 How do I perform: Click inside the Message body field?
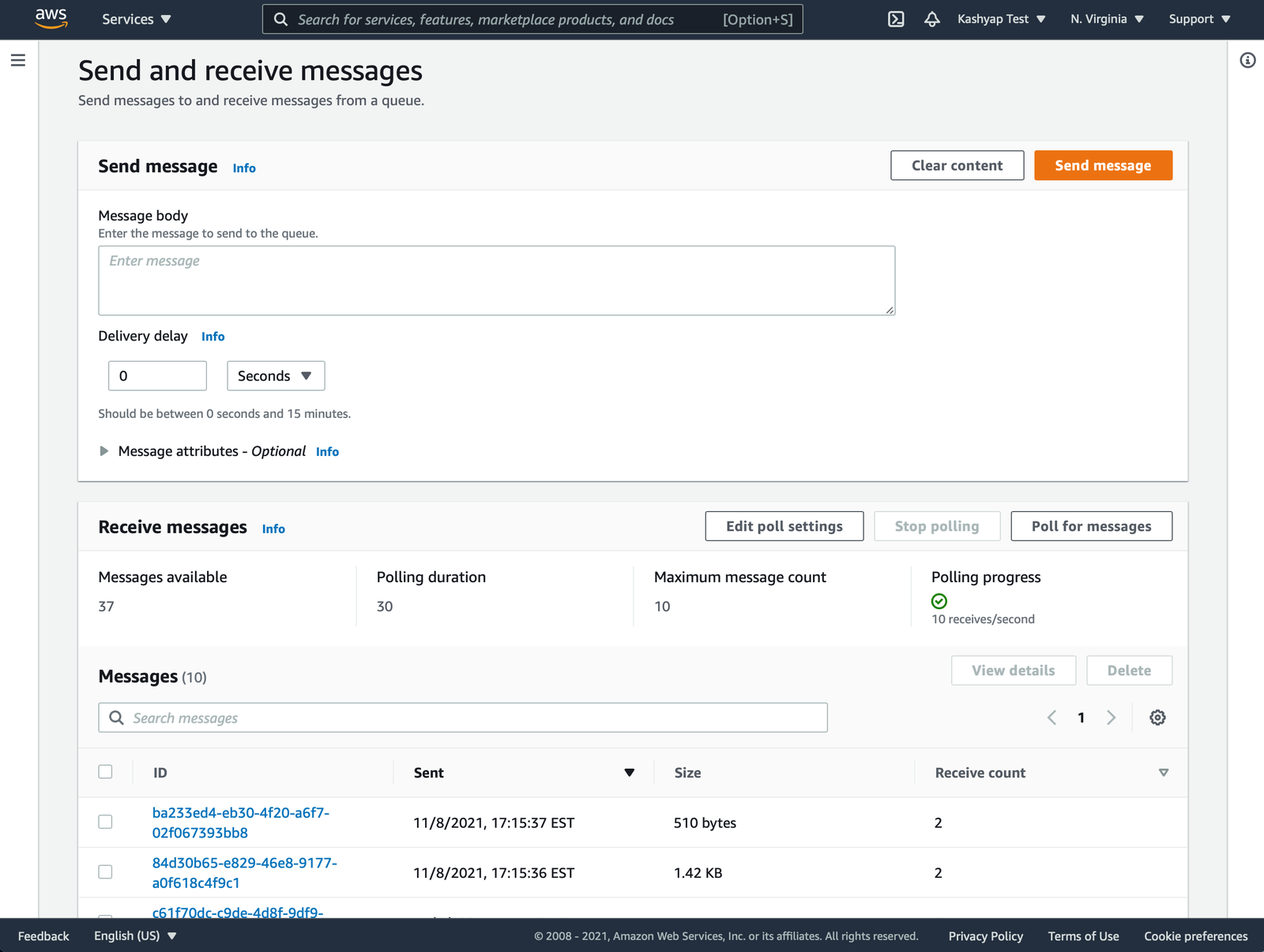click(496, 280)
